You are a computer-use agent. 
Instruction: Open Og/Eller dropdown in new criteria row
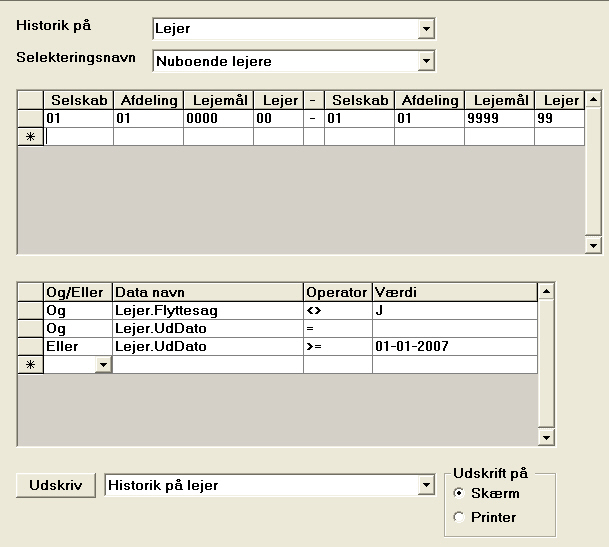[x=103, y=366]
